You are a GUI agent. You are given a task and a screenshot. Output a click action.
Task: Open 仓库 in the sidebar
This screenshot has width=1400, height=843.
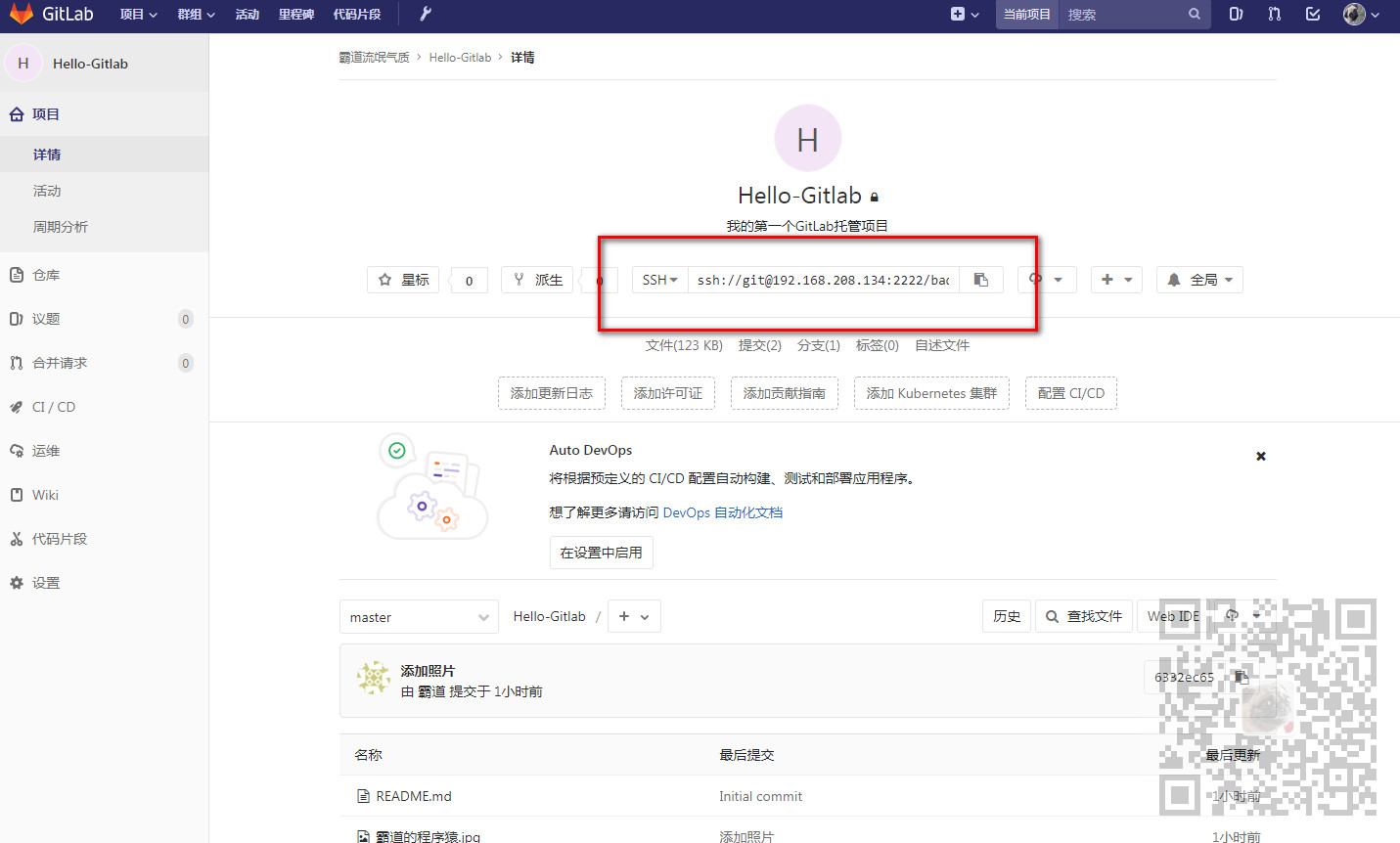click(x=104, y=275)
